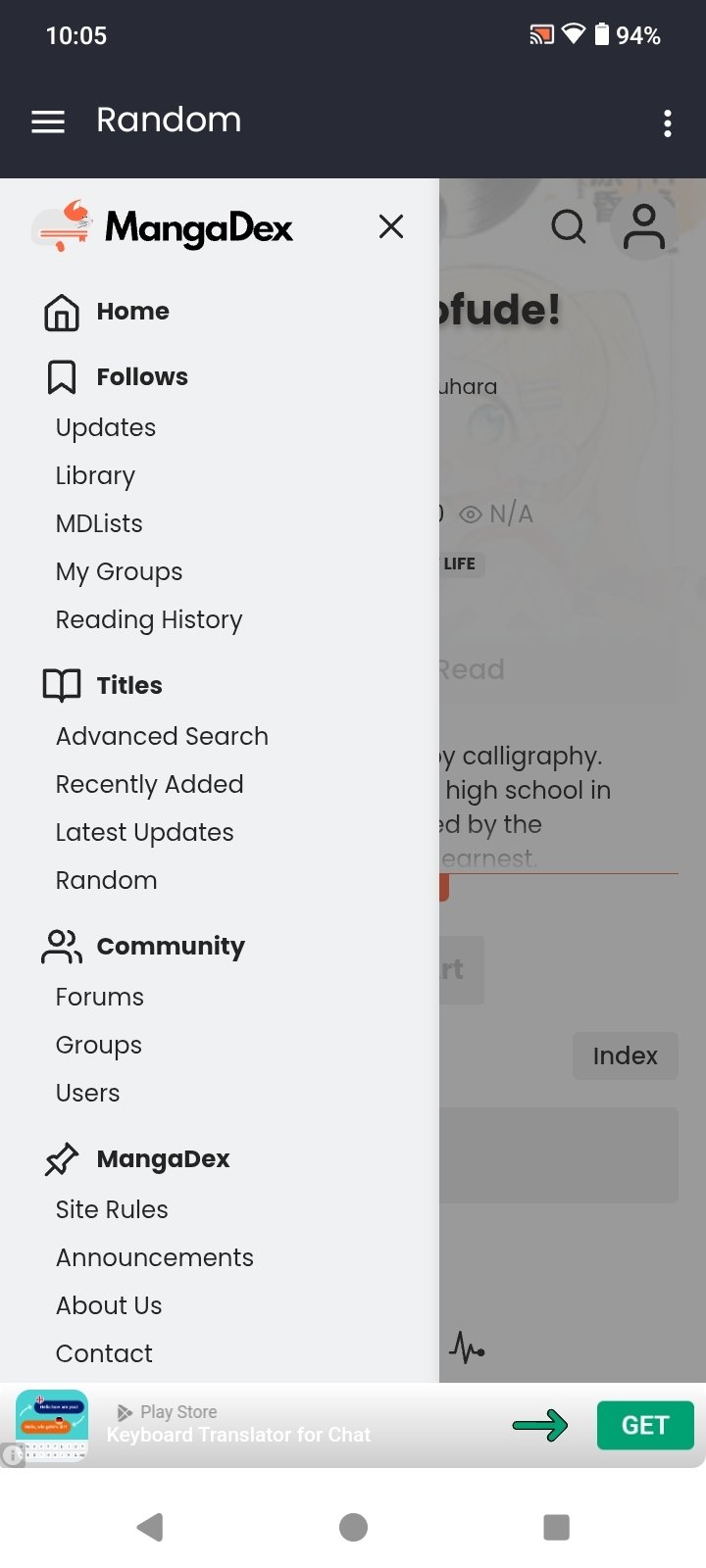Close the MangaDex side drawer

[x=391, y=226]
